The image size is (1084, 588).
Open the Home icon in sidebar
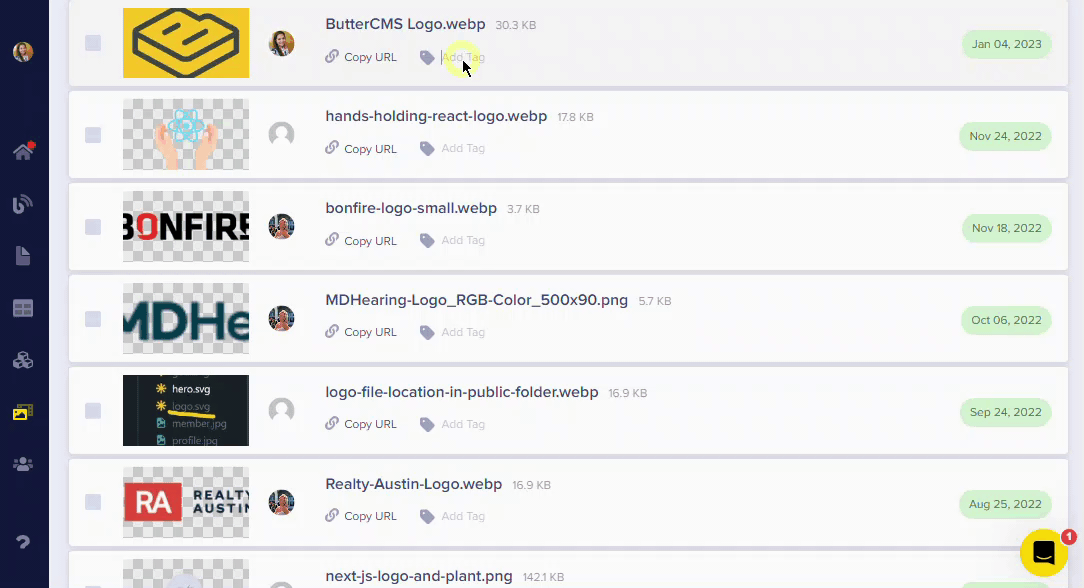coord(23,151)
